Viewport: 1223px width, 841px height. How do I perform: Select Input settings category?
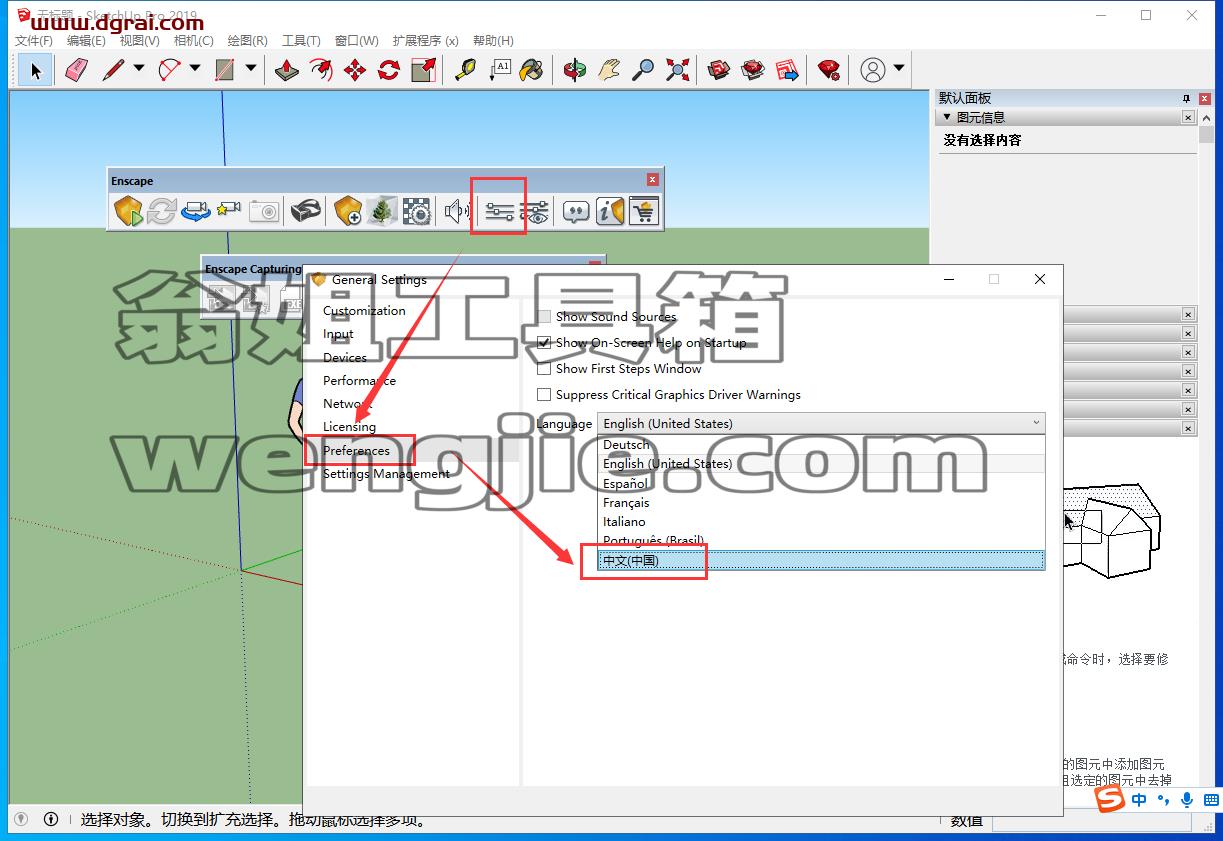click(x=338, y=334)
